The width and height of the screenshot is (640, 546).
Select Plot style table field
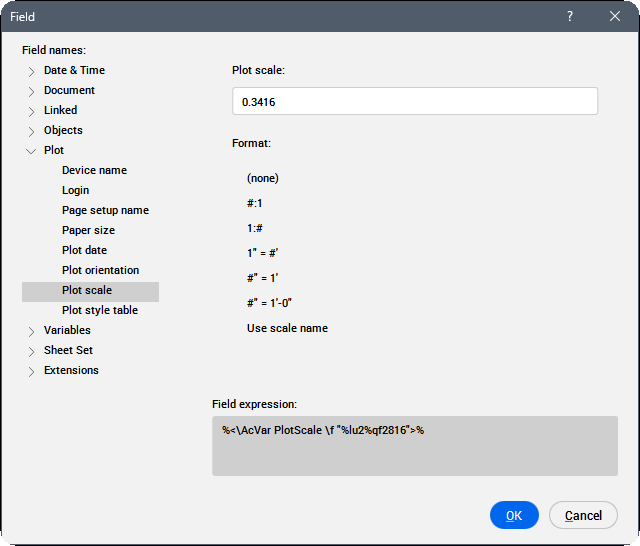click(x=100, y=310)
